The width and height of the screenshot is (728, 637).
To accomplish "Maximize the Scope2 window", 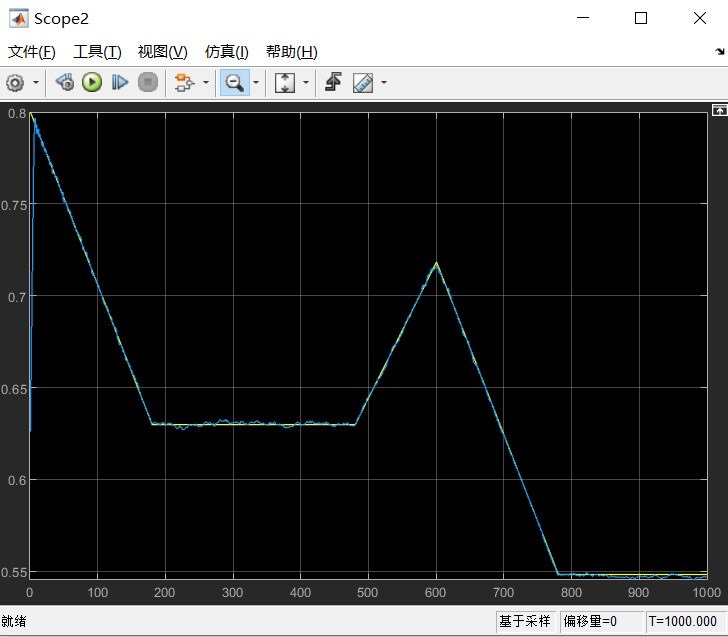I will coord(641,18).
